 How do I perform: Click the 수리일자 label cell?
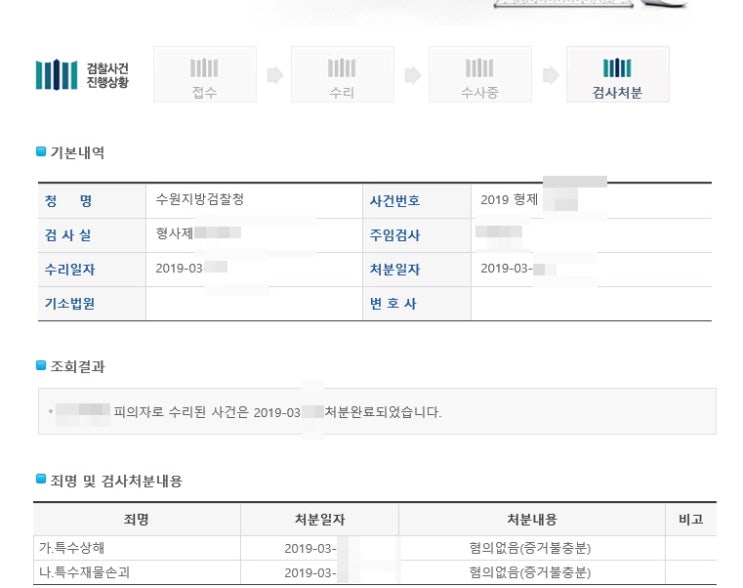(x=92, y=270)
